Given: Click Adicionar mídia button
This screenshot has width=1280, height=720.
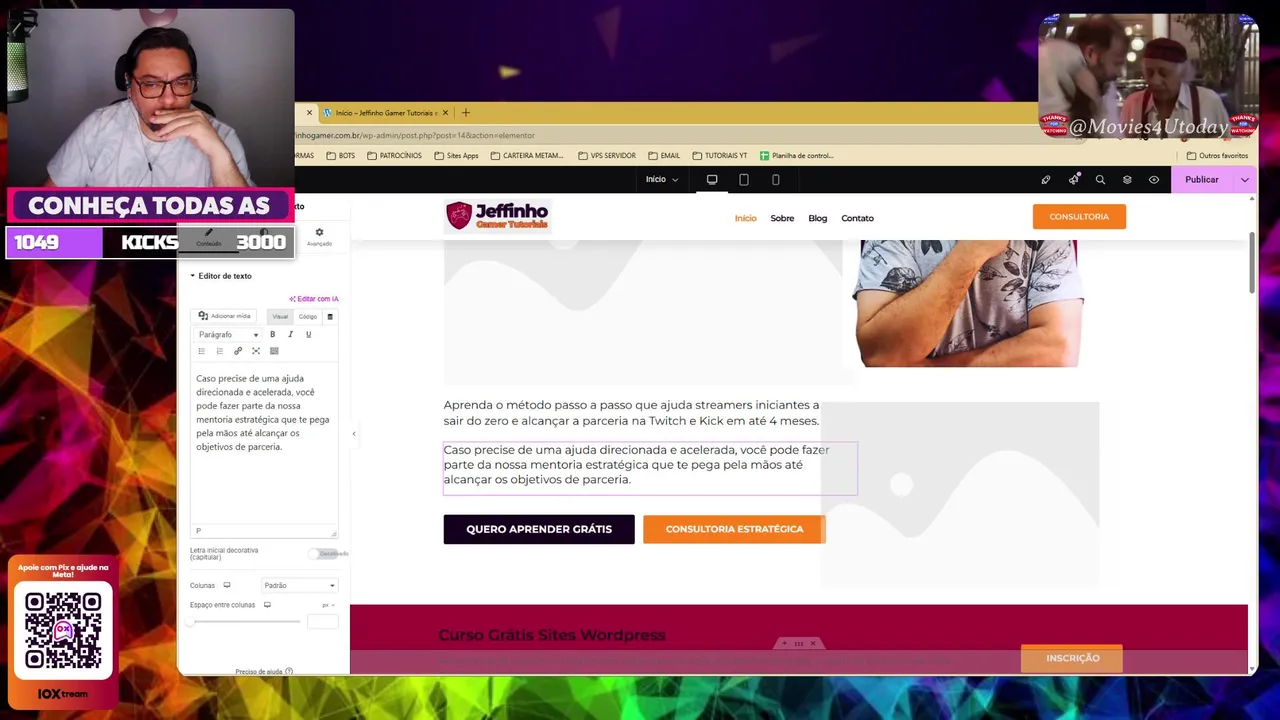Looking at the screenshot, I should [x=224, y=316].
